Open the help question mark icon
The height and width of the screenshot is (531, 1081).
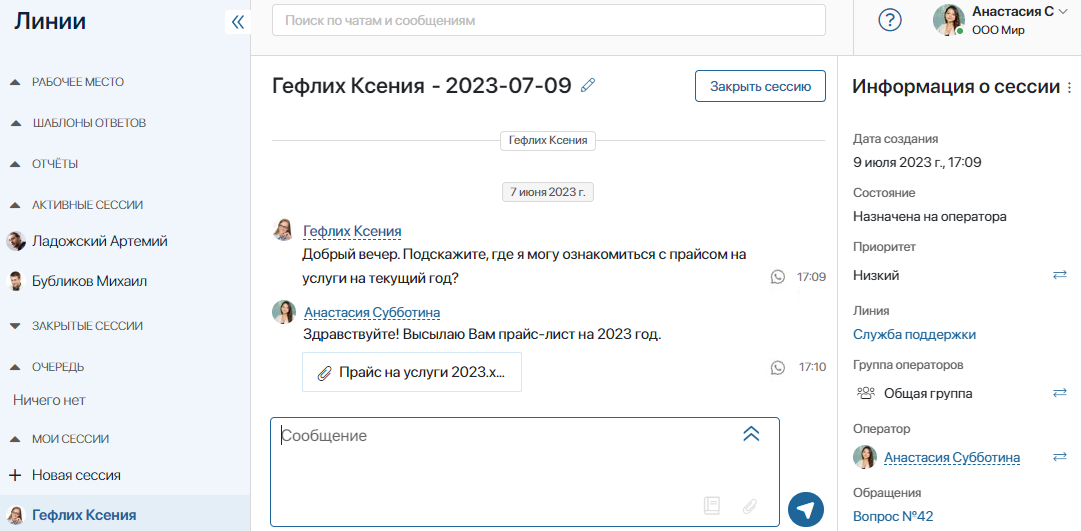(x=890, y=20)
